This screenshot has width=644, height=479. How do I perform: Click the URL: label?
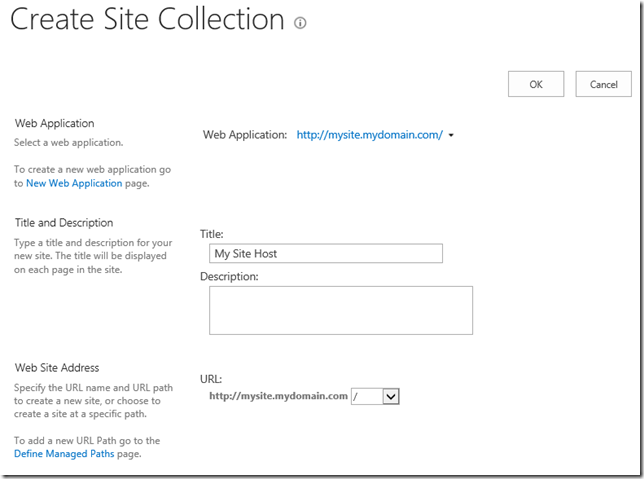point(211,379)
